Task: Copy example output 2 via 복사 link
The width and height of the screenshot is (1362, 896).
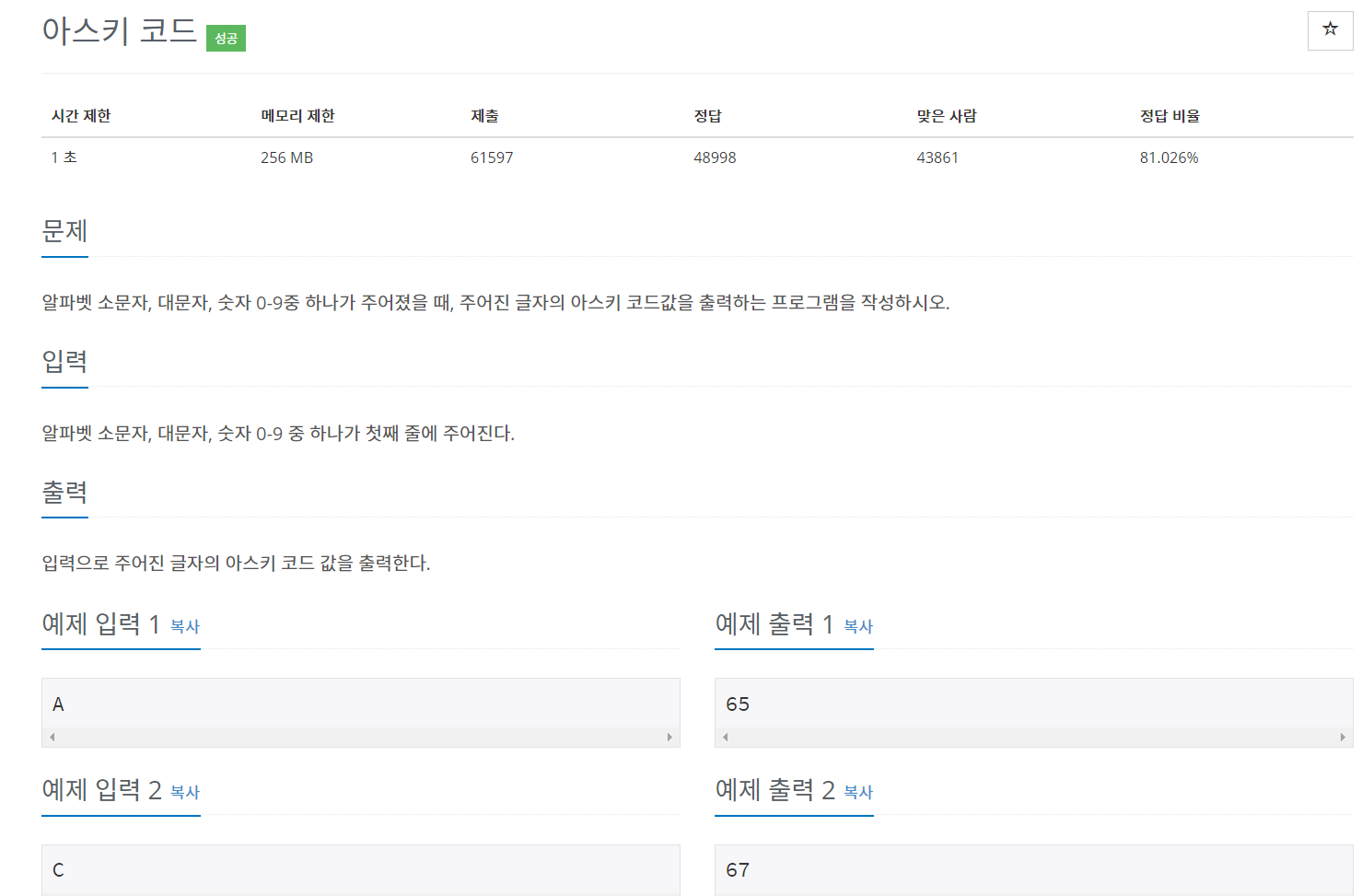Action: [858, 792]
